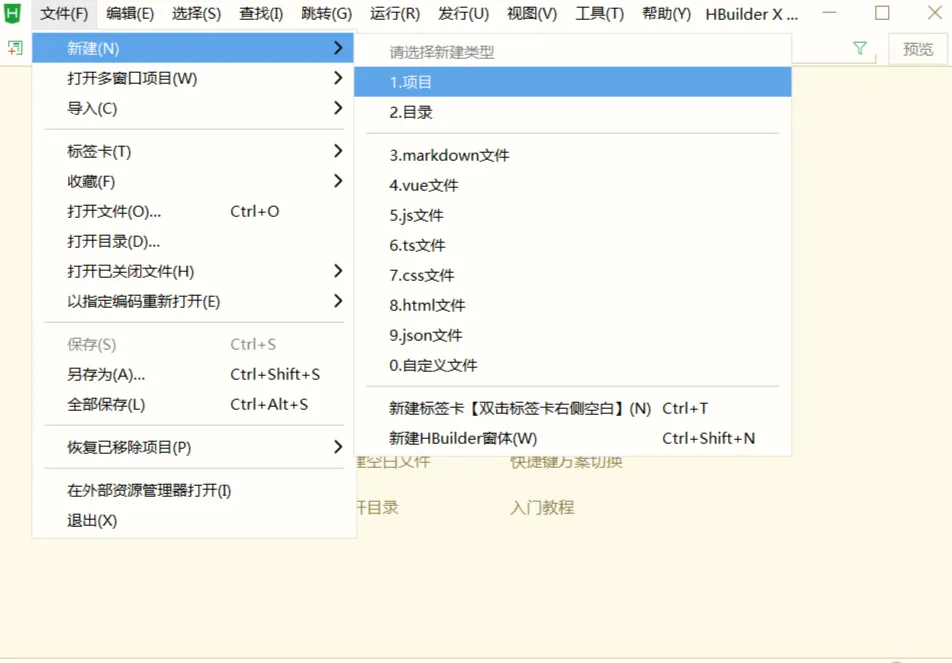Click the new file toolbar icon
This screenshot has height=663, width=952.
[15, 48]
